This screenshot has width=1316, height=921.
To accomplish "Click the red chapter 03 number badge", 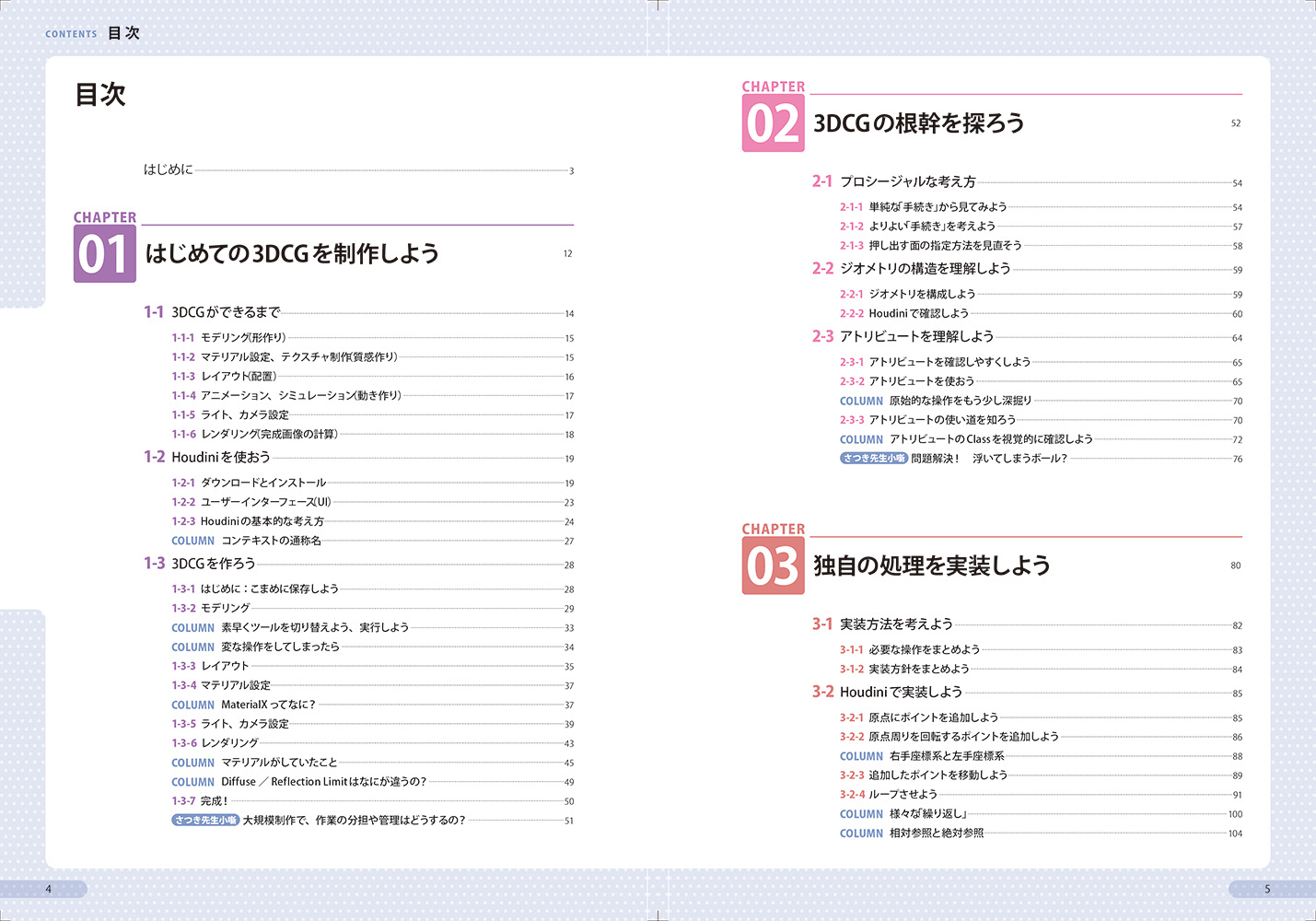I will coord(773,565).
